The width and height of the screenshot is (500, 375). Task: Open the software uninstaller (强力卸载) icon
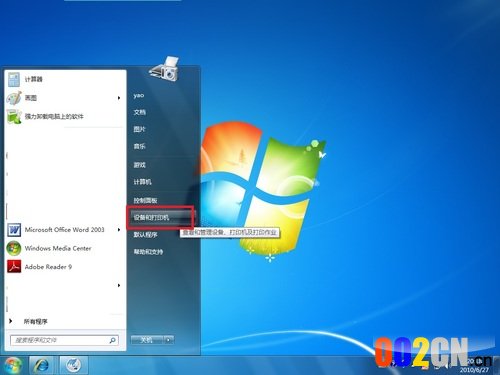tap(14, 116)
